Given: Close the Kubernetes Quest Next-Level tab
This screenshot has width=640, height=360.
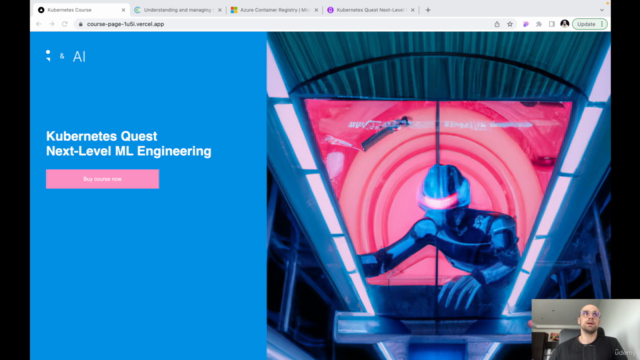Looking at the screenshot, I should tap(412, 10).
